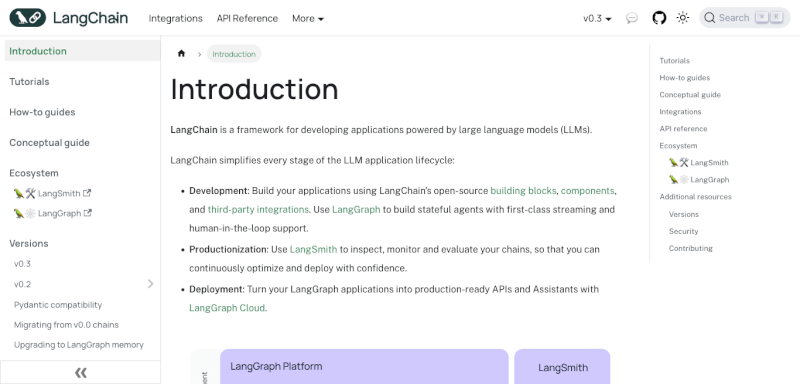Jump to Contributing in the table of contents

(691, 248)
